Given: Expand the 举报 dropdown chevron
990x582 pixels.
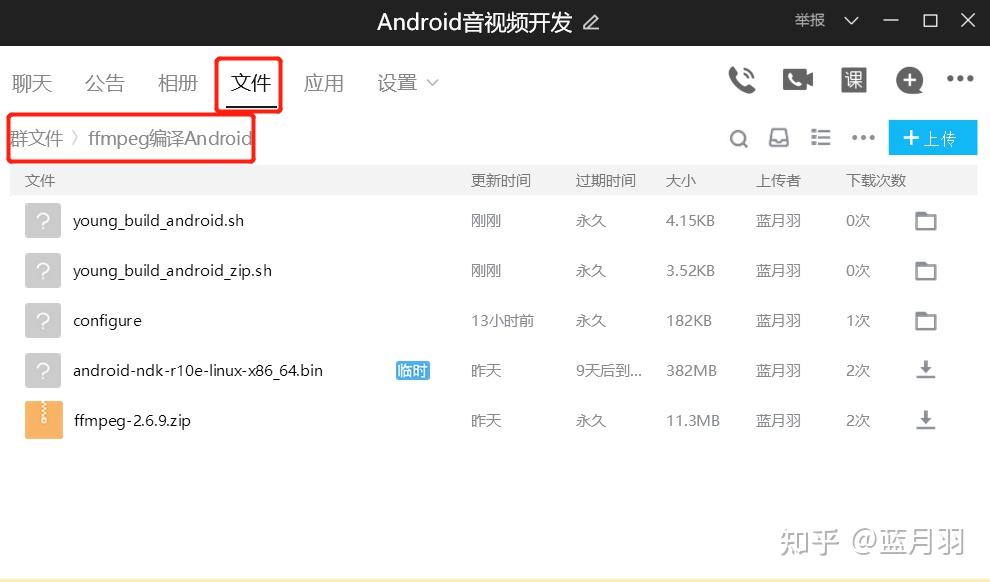Looking at the screenshot, I should point(851,20).
